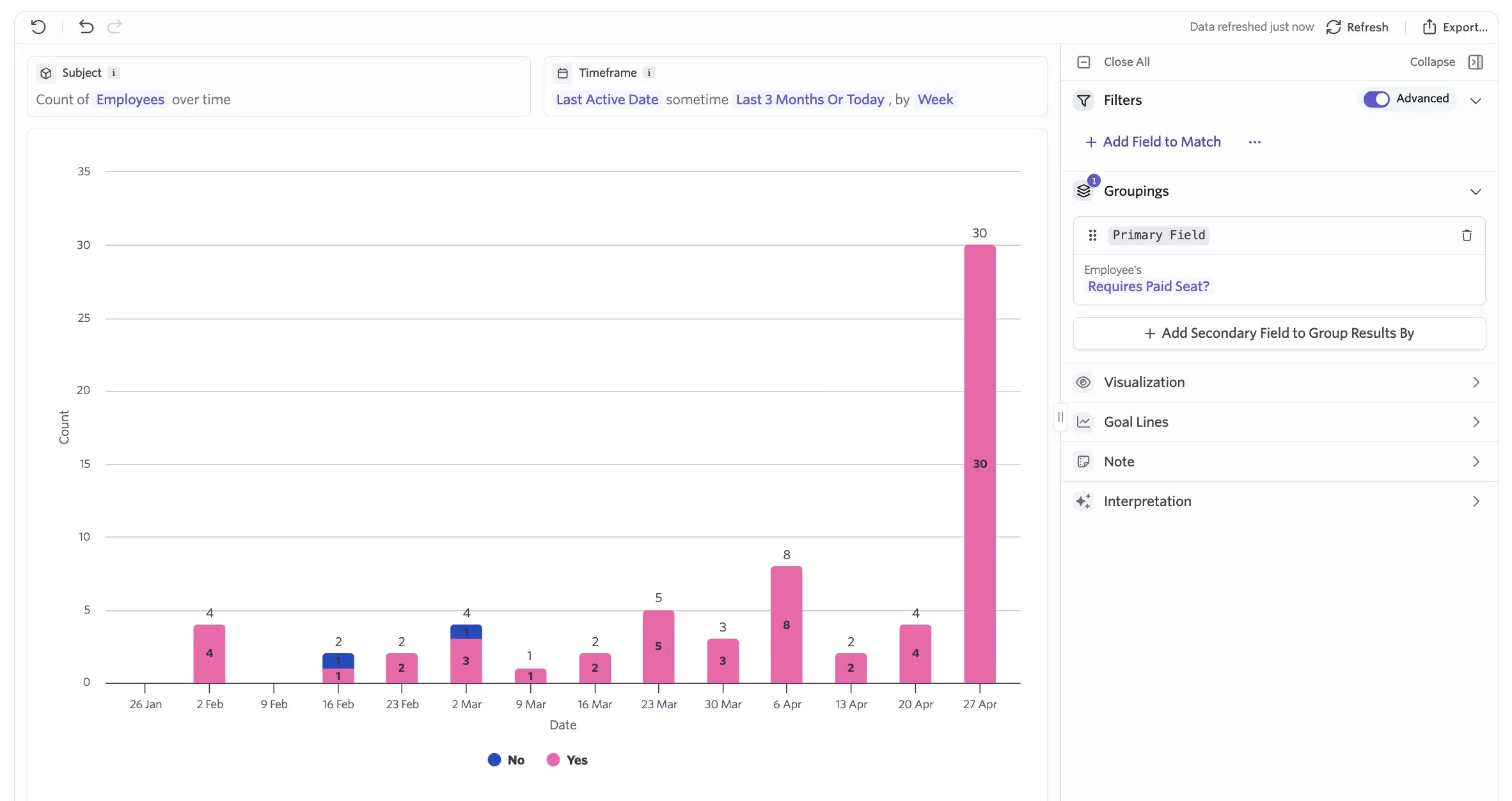Click the Timeframe info icon
Viewport: 1512px width, 801px height.
tap(649, 73)
